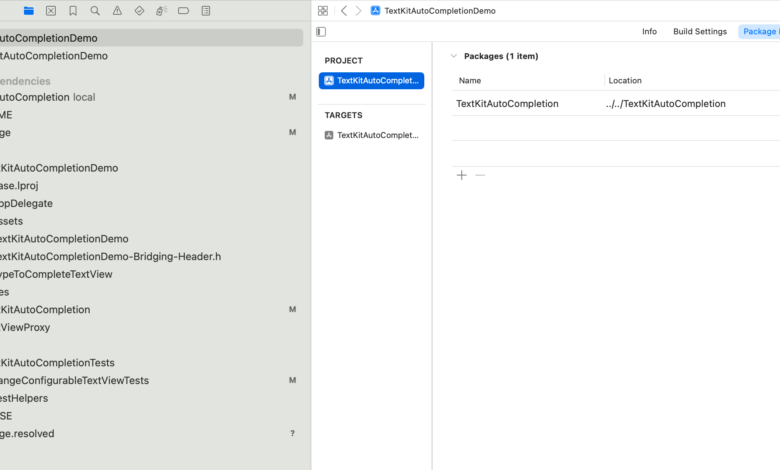Open the Report navigator

click(205, 11)
